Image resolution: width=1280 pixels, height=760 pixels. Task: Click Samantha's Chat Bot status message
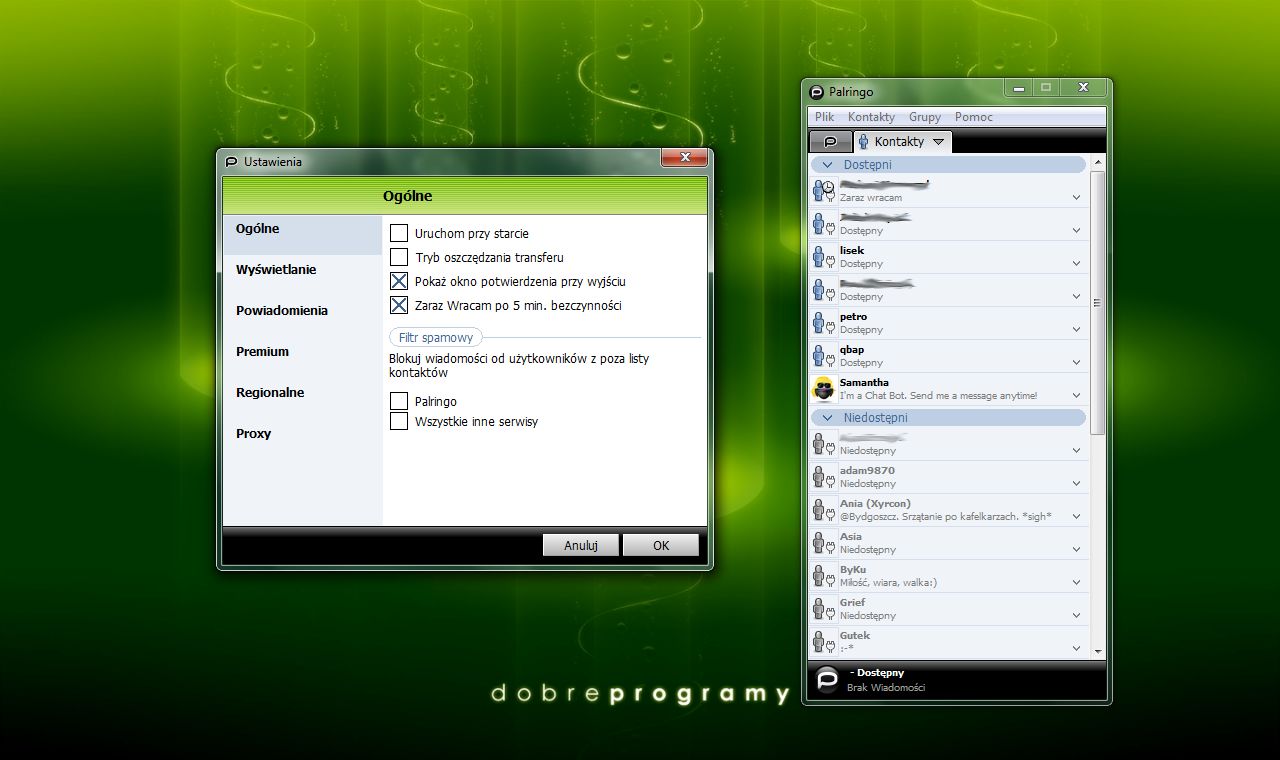pos(938,396)
